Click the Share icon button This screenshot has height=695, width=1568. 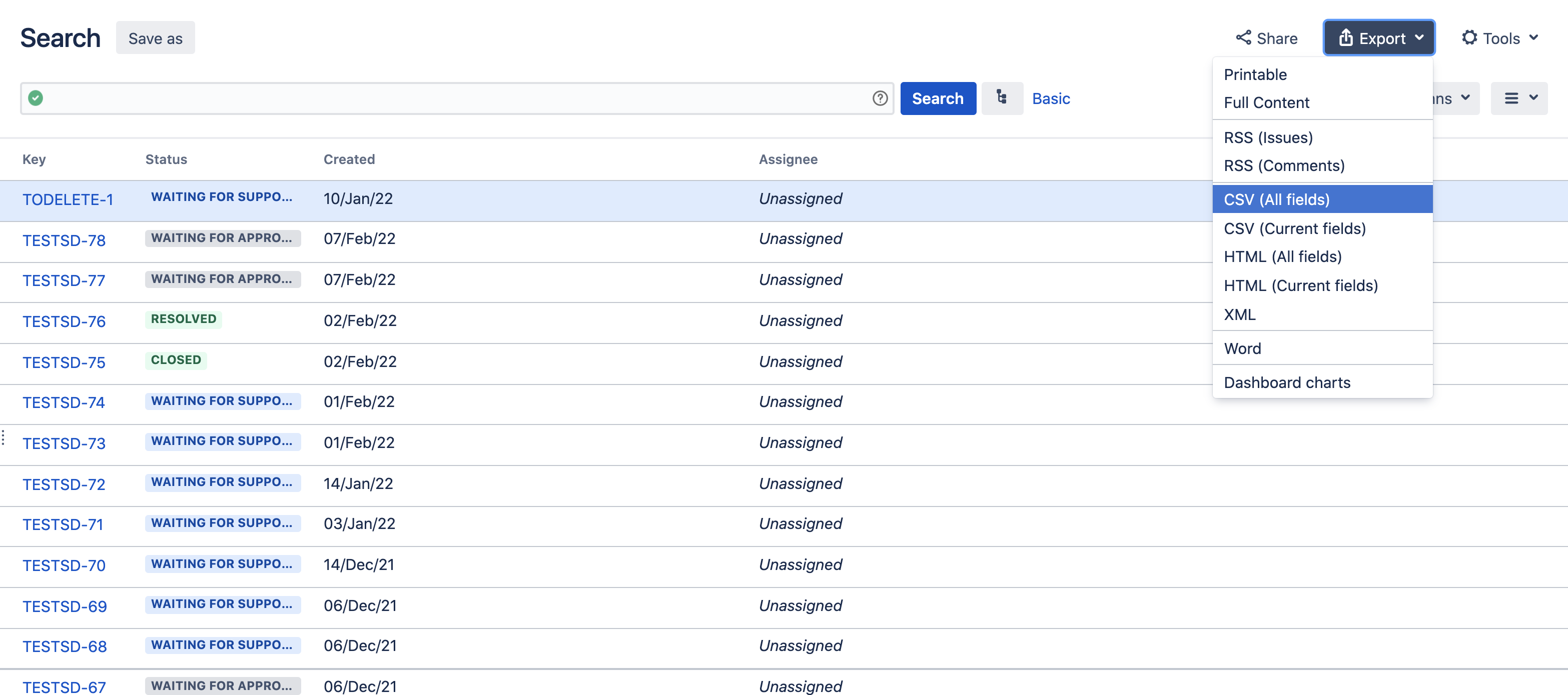tap(1266, 38)
